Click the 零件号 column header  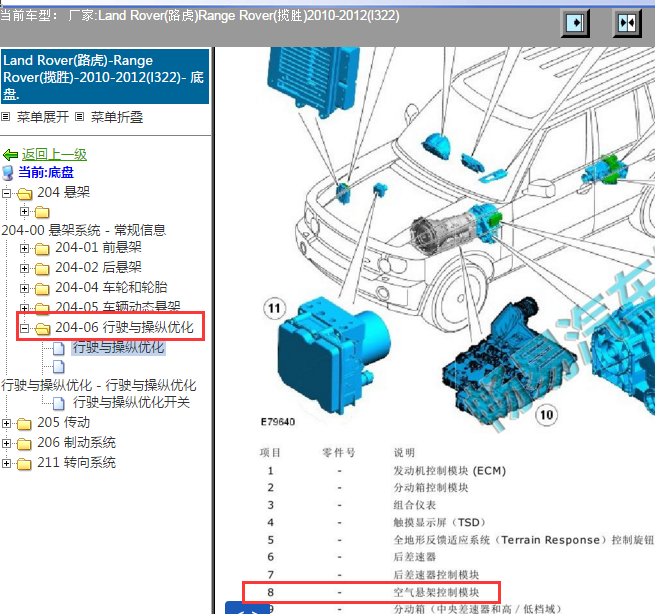339,452
